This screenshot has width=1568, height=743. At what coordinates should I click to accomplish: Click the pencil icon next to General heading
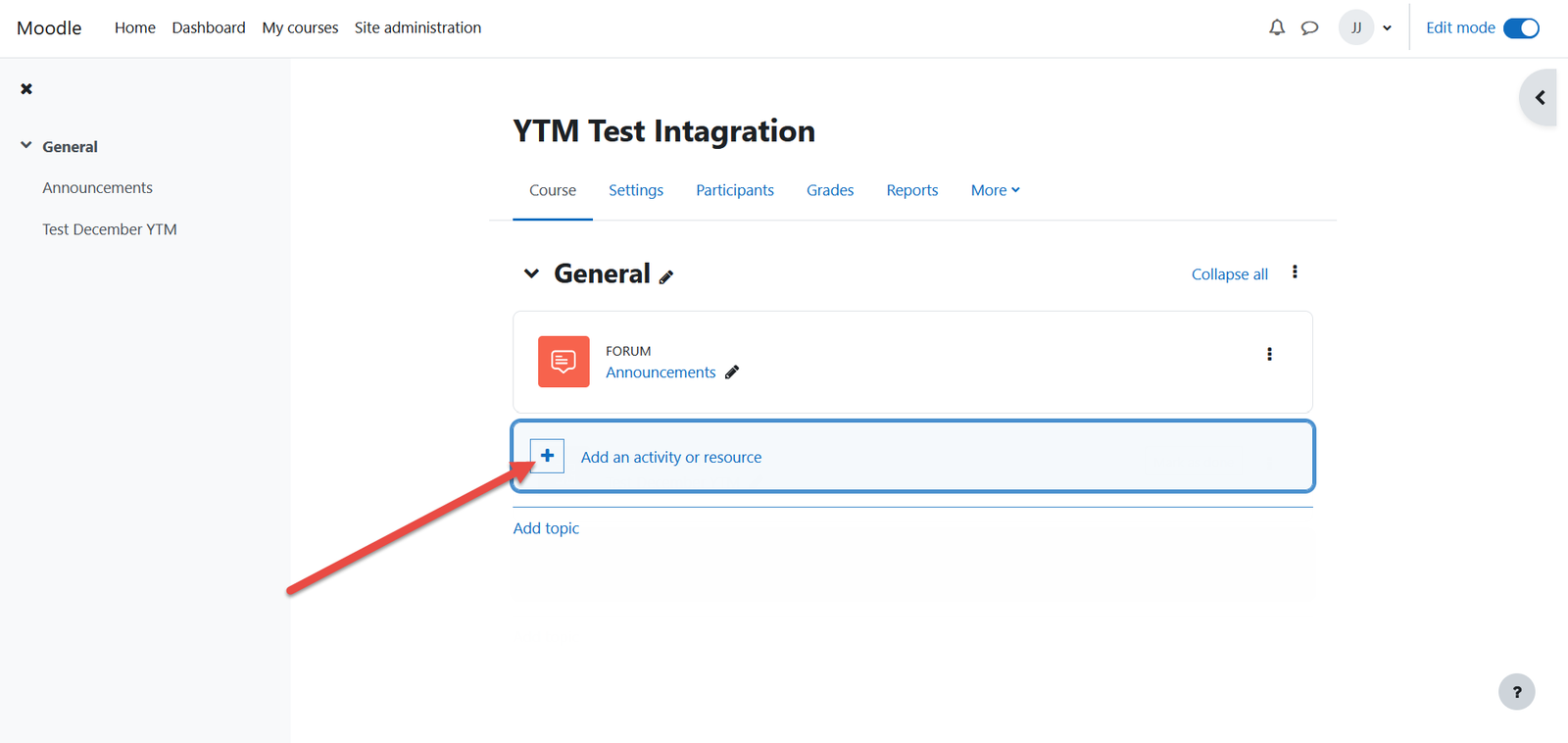[666, 277]
